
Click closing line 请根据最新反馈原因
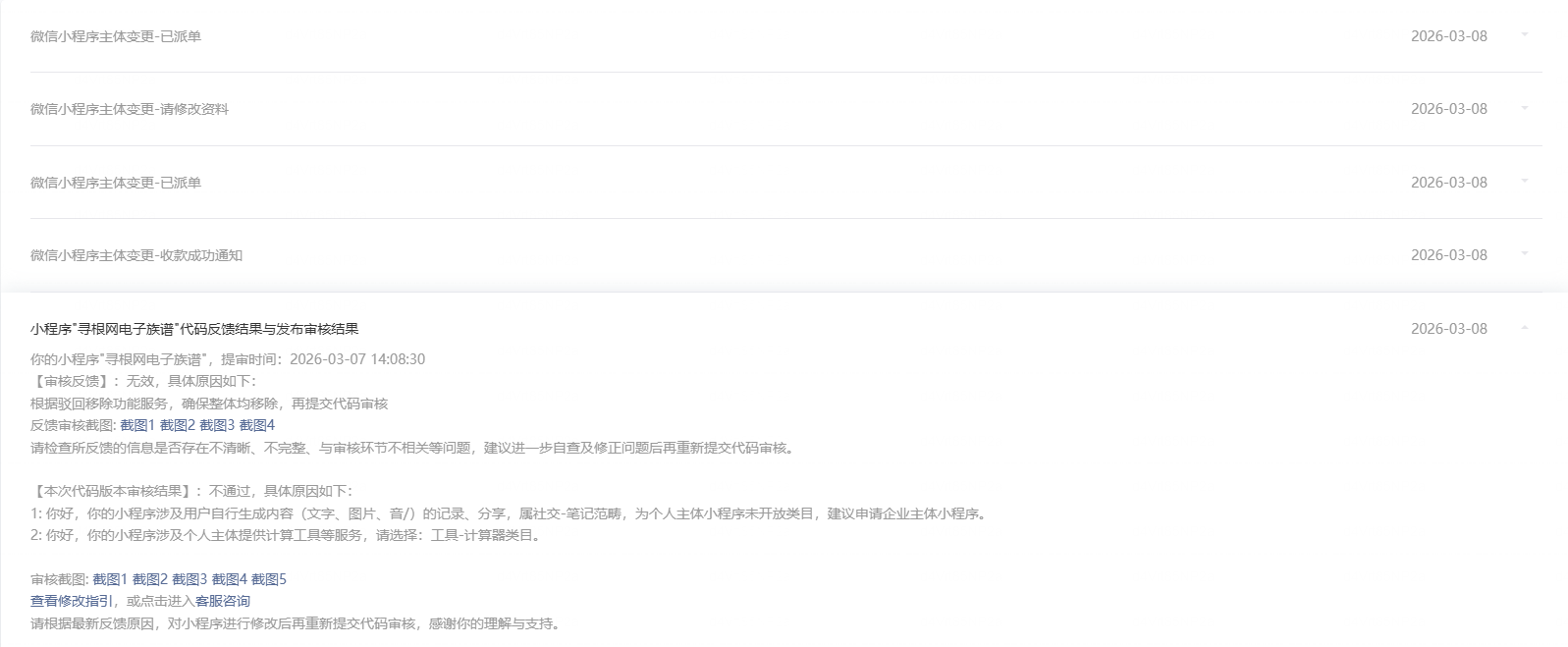296,623
